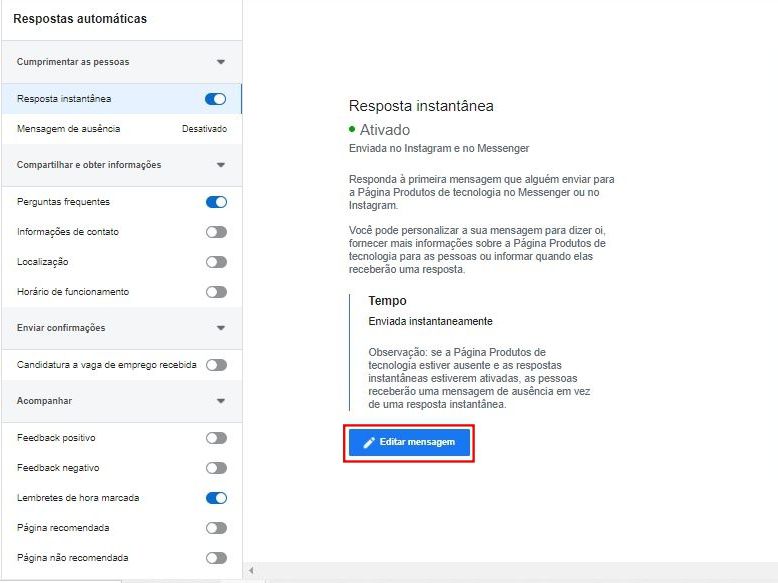Switch on the Localização toggle
The image size is (778, 583).
216,262
